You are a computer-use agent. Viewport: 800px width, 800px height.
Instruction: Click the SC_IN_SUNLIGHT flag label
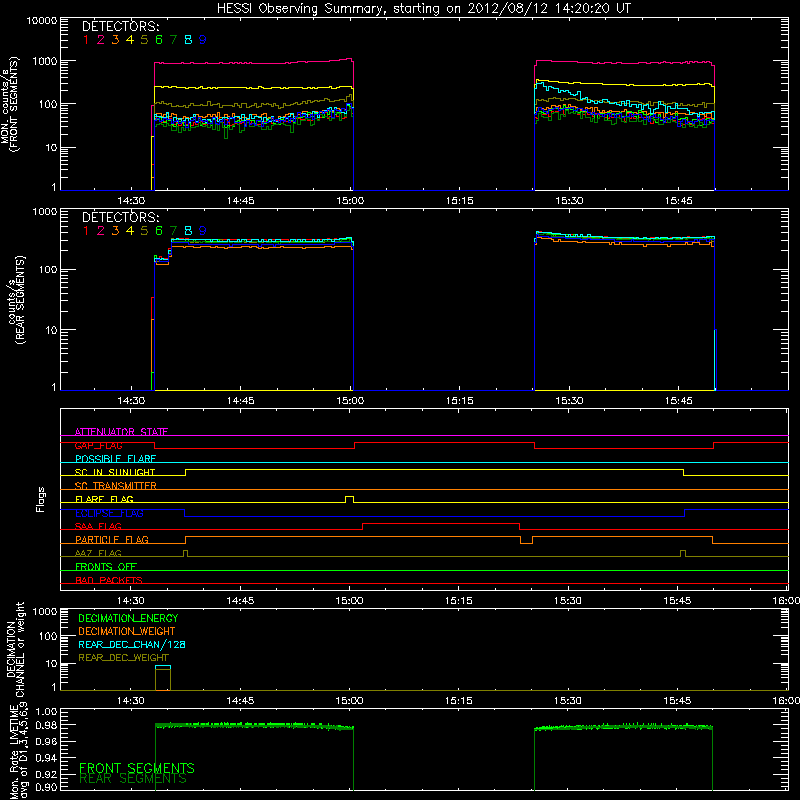tap(115, 472)
